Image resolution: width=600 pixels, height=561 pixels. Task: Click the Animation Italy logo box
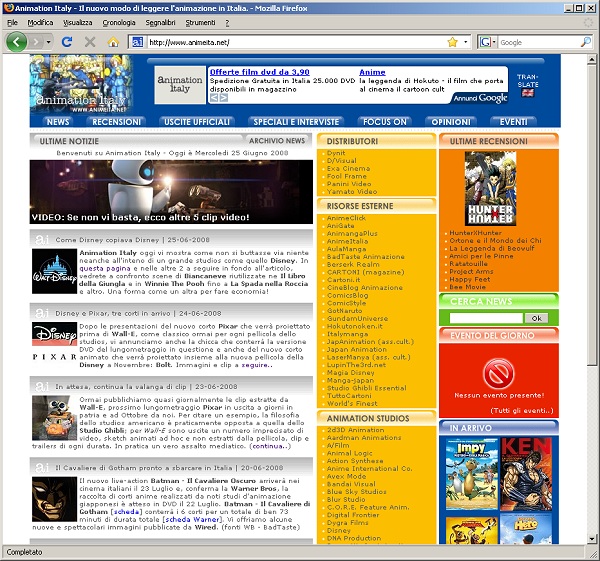tap(180, 85)
